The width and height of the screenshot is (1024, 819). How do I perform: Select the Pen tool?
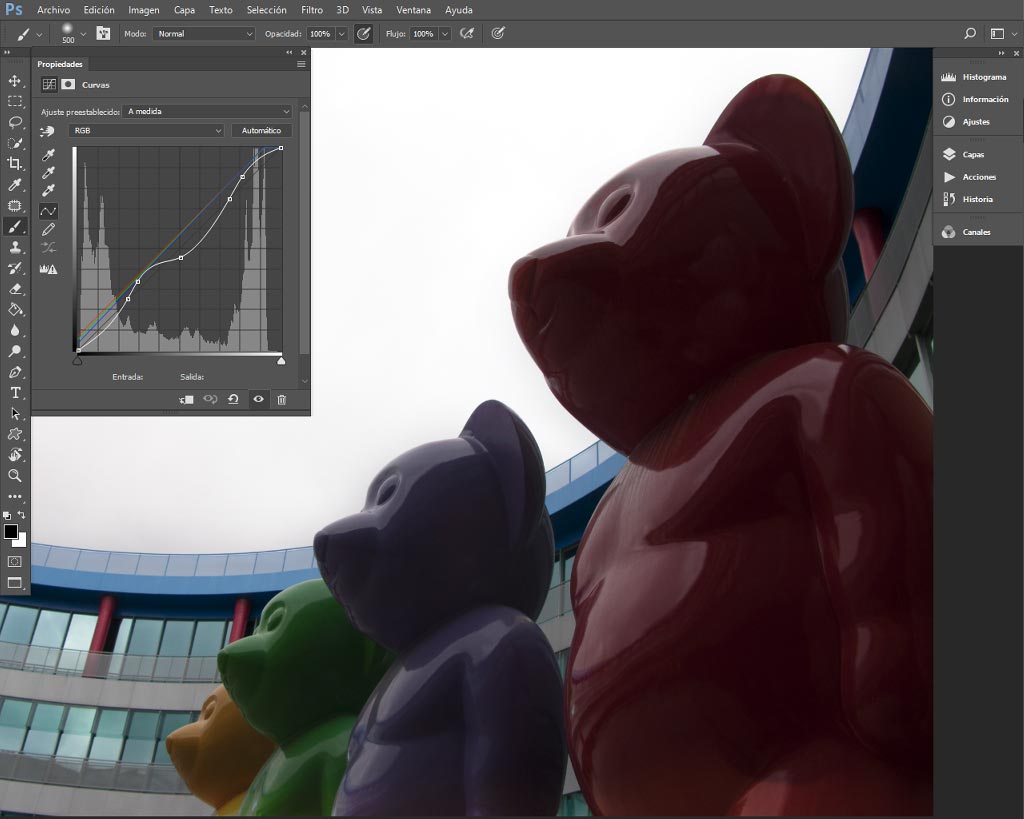pos(14,372)
